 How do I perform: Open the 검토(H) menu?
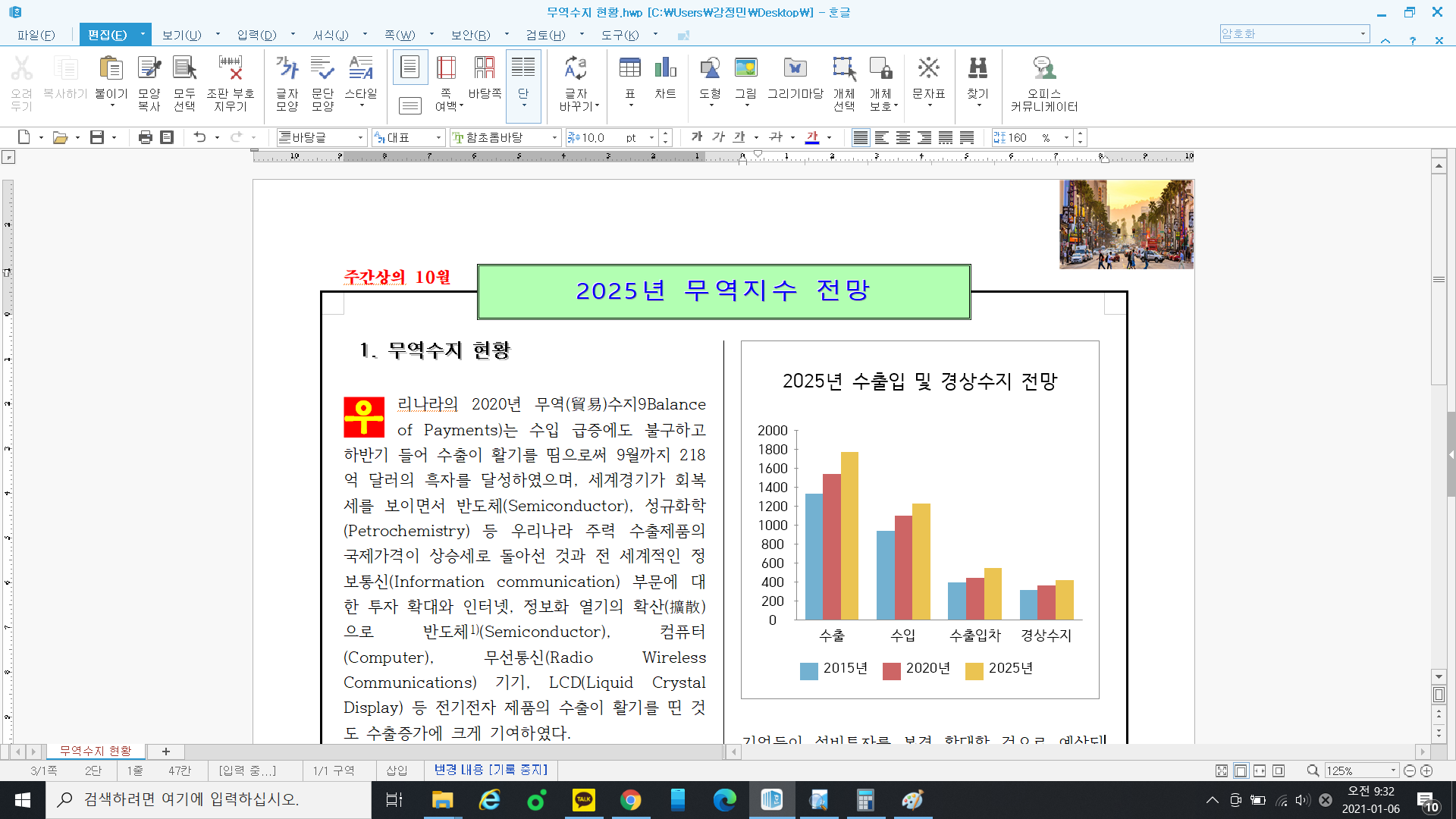click(x=546, y=35)
